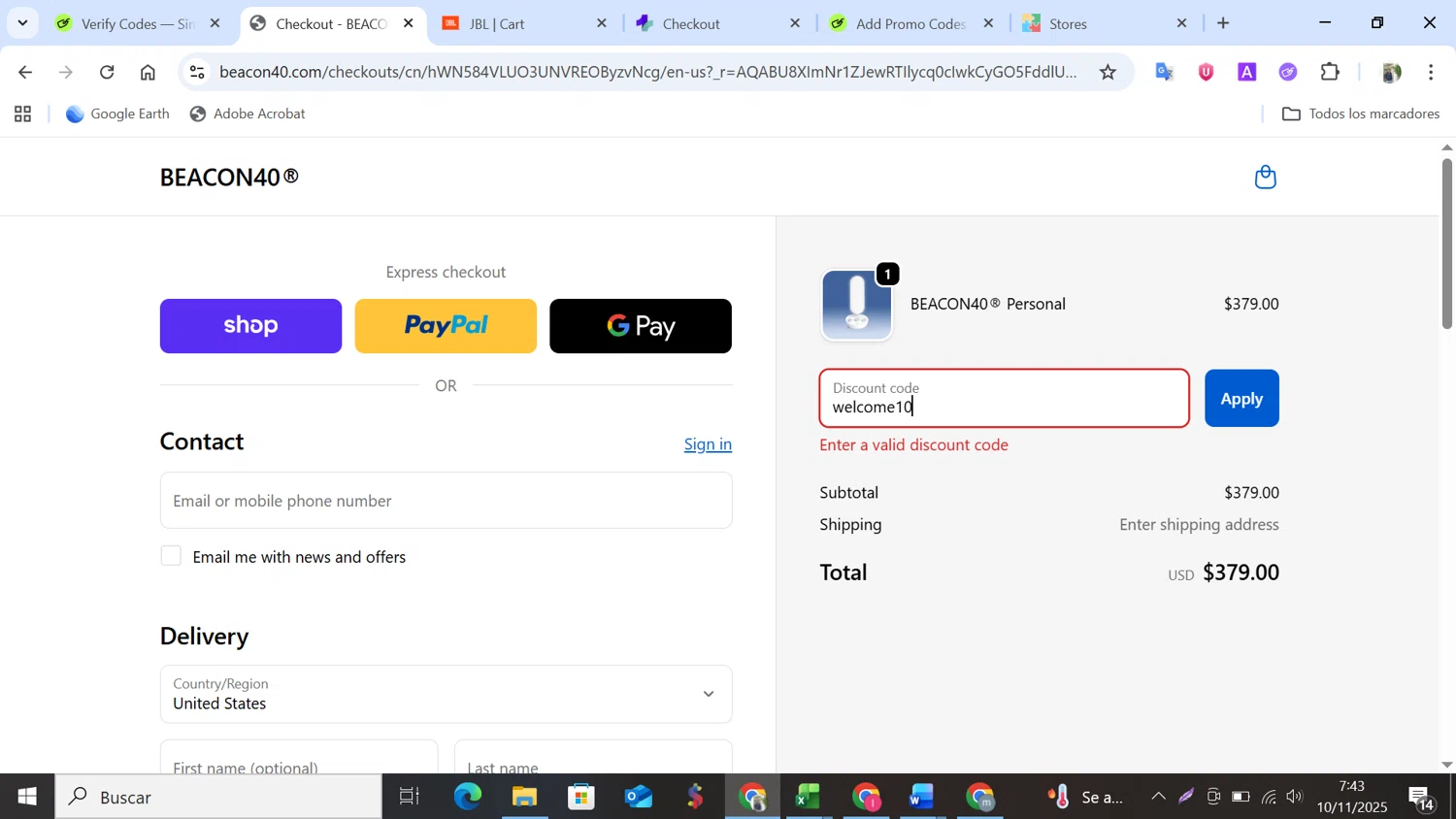Image resolution: width=1456 pixels, height=819 pixels.
Task: Switch to the Verify Codes tab
Action: [137, 23]
